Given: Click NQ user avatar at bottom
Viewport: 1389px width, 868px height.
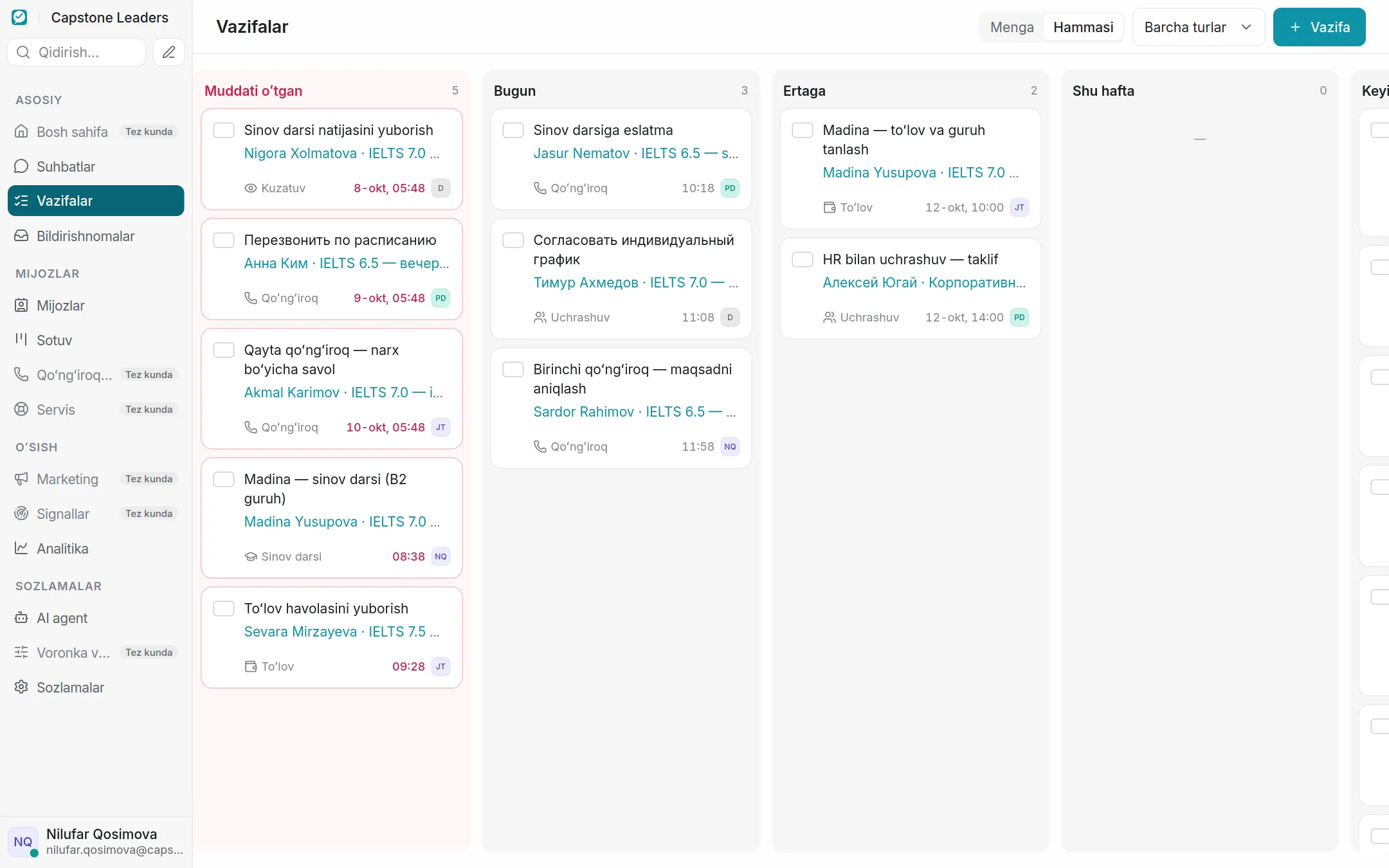Looking at the screenshot, I should click(23, 842).
